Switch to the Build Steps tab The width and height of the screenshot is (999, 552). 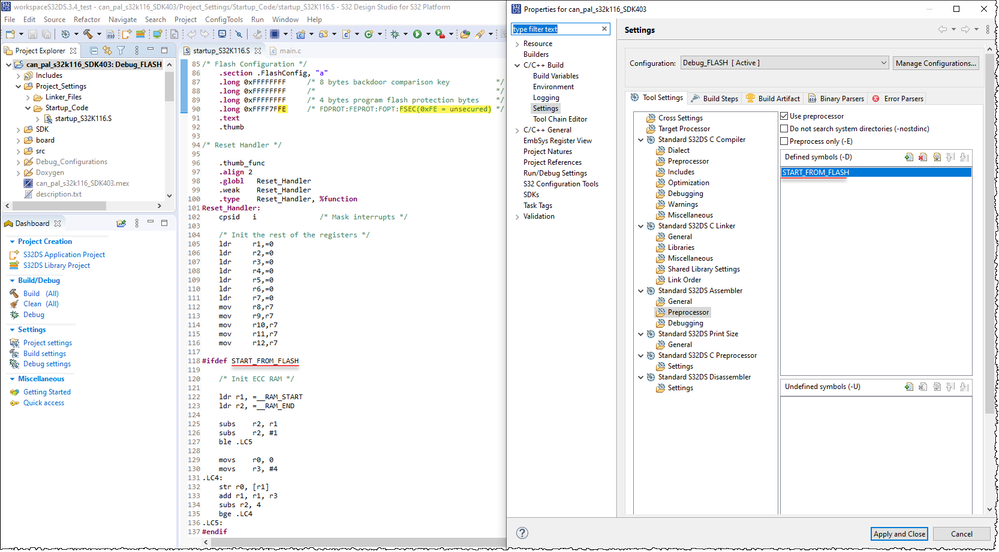[714, 98]
